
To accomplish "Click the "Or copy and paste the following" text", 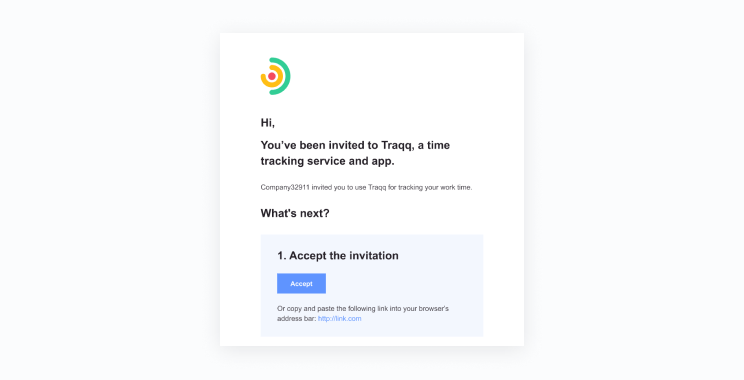I will tap(326, 308).
